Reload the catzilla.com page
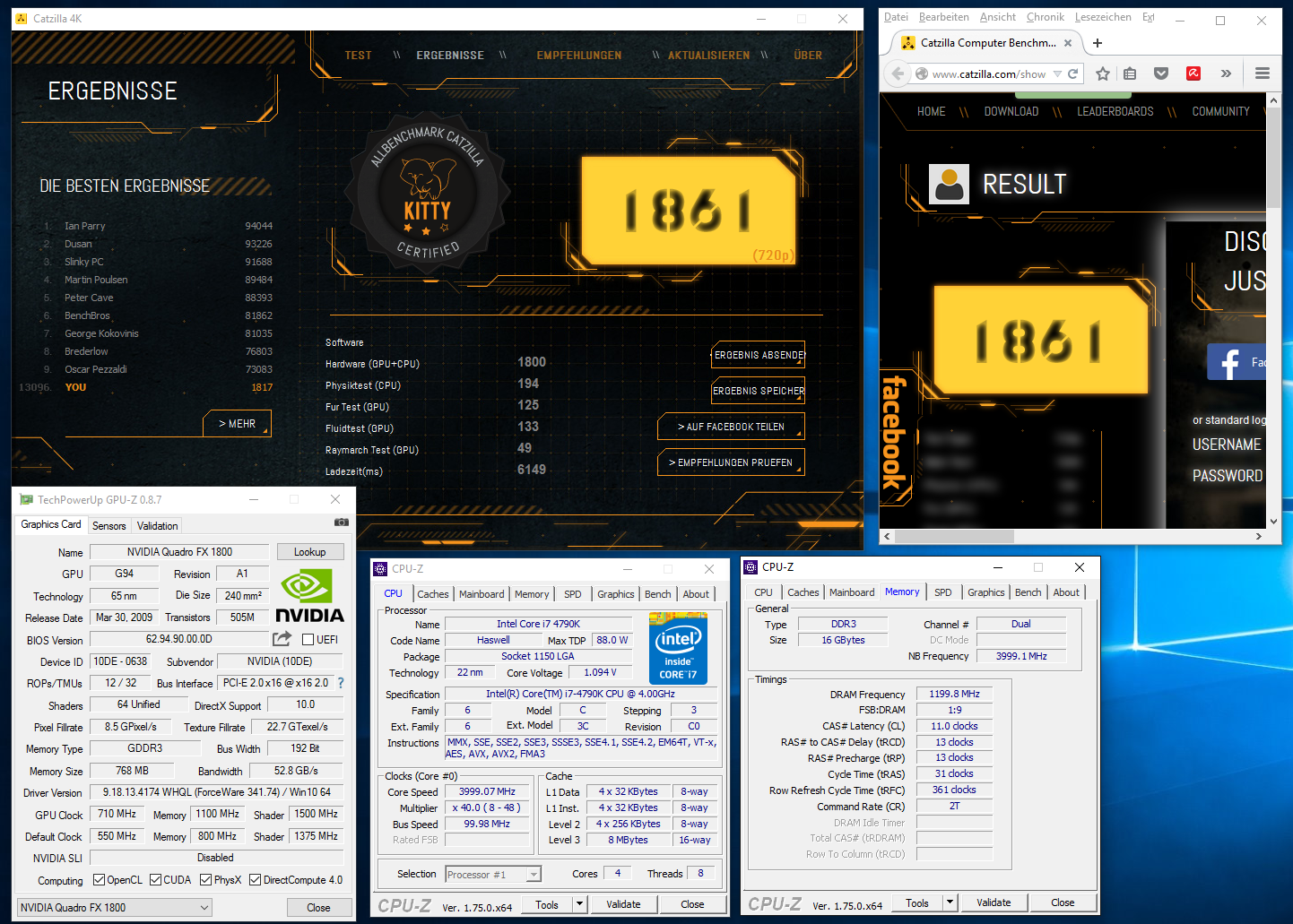The image size is (1293, 924). click(x=1072, y=73)
